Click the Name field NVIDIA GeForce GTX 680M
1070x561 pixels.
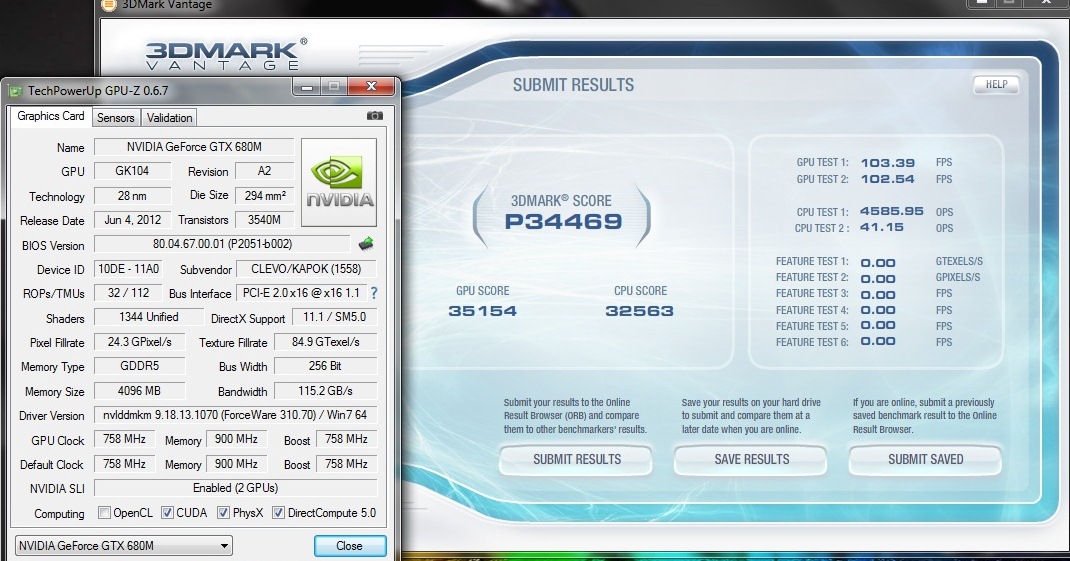click(194, 147)
